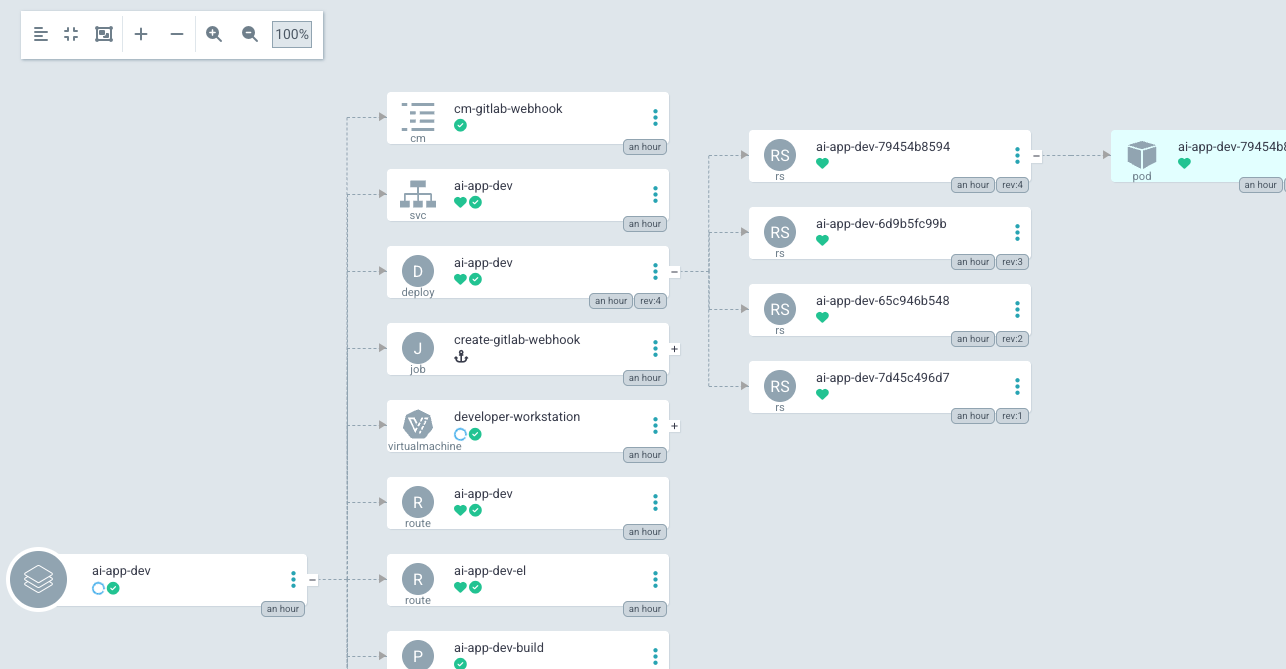Collapse the ai-app-dev deployment's replica sets

pos(674,271)
